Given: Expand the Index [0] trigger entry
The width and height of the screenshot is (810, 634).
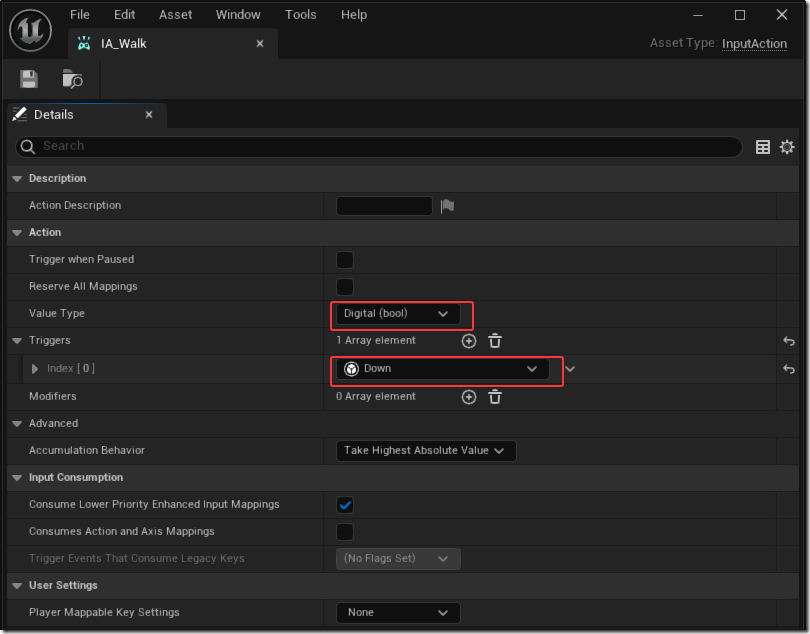Looking at the screenshot, I should pyautogui.click(x=35, y=369).
